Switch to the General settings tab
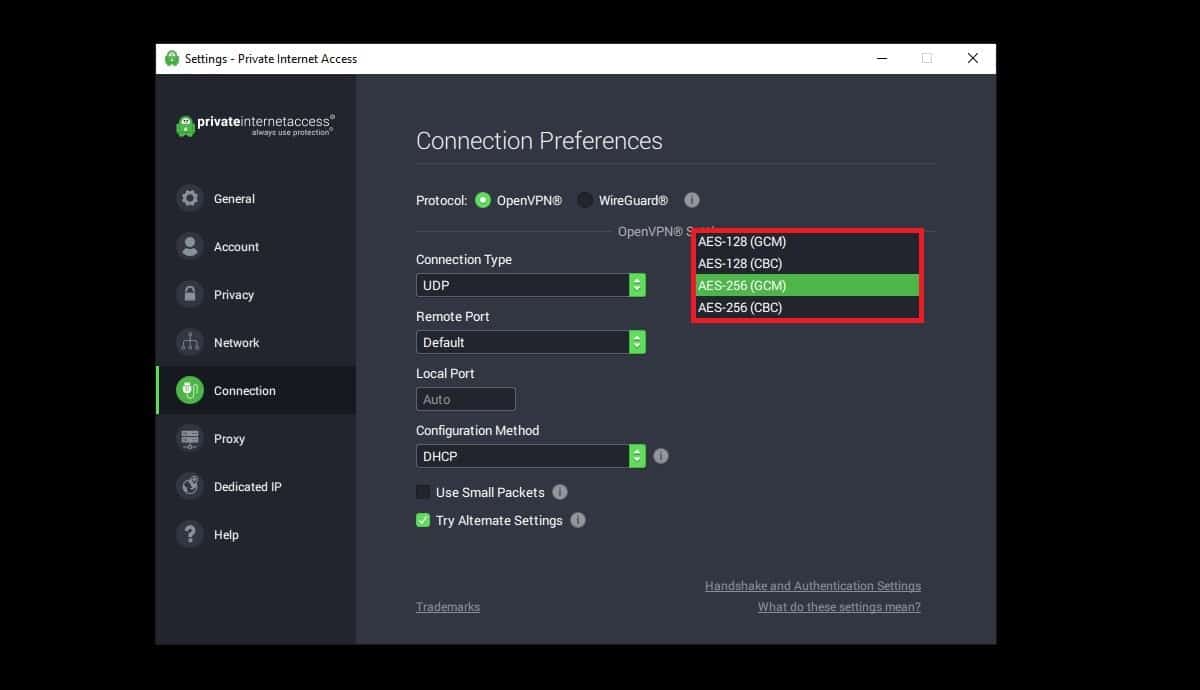 [x=256, y=198]
